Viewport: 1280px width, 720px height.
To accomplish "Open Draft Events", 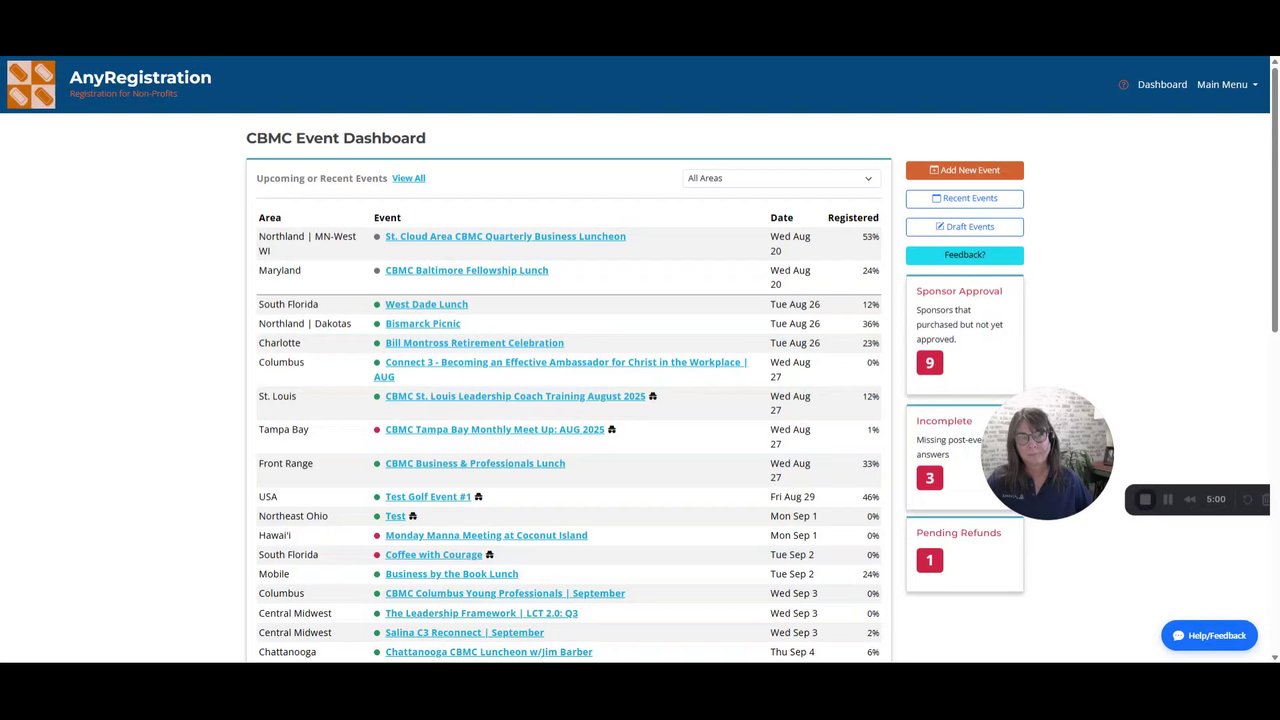I will pyautogui.click(x=964, y=227).
